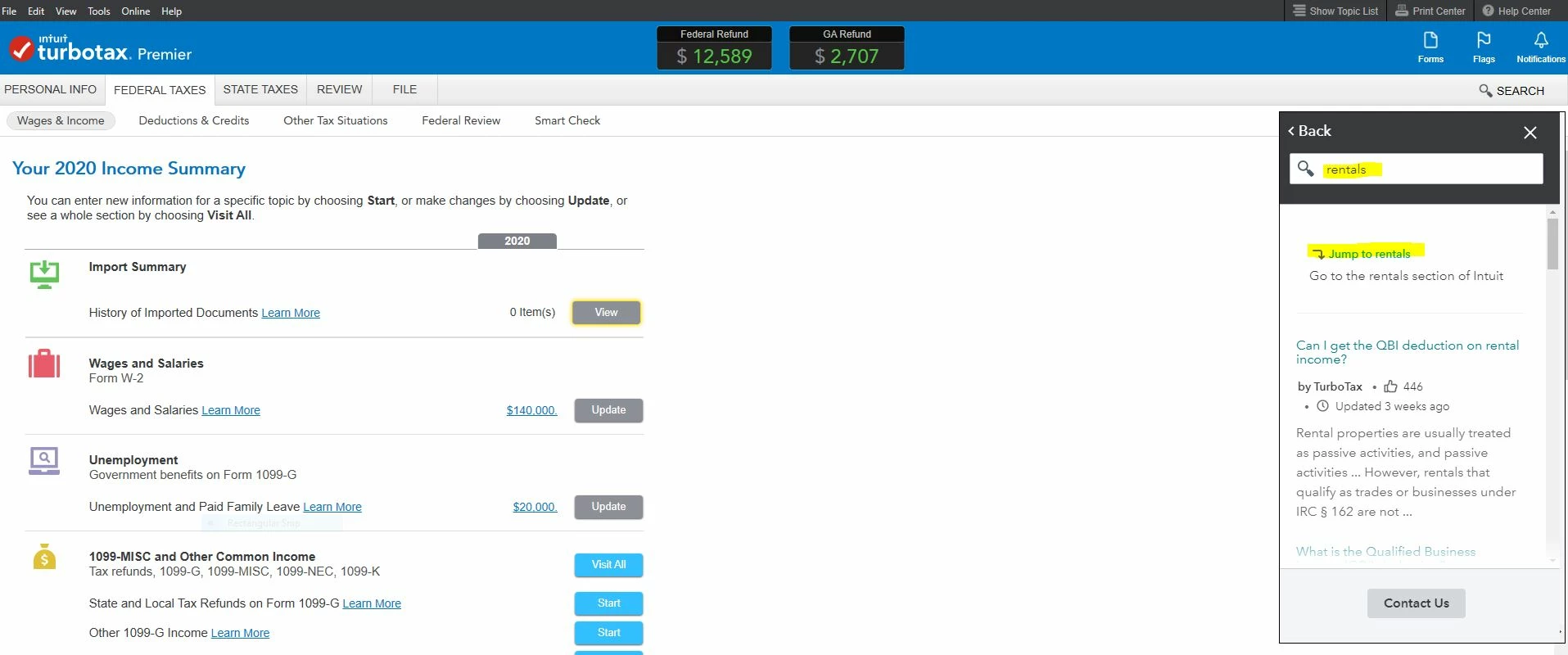Switch to REVIEW tab
Image resolution: width=1568 pixels, height=655 pixels.
(339, 89)
